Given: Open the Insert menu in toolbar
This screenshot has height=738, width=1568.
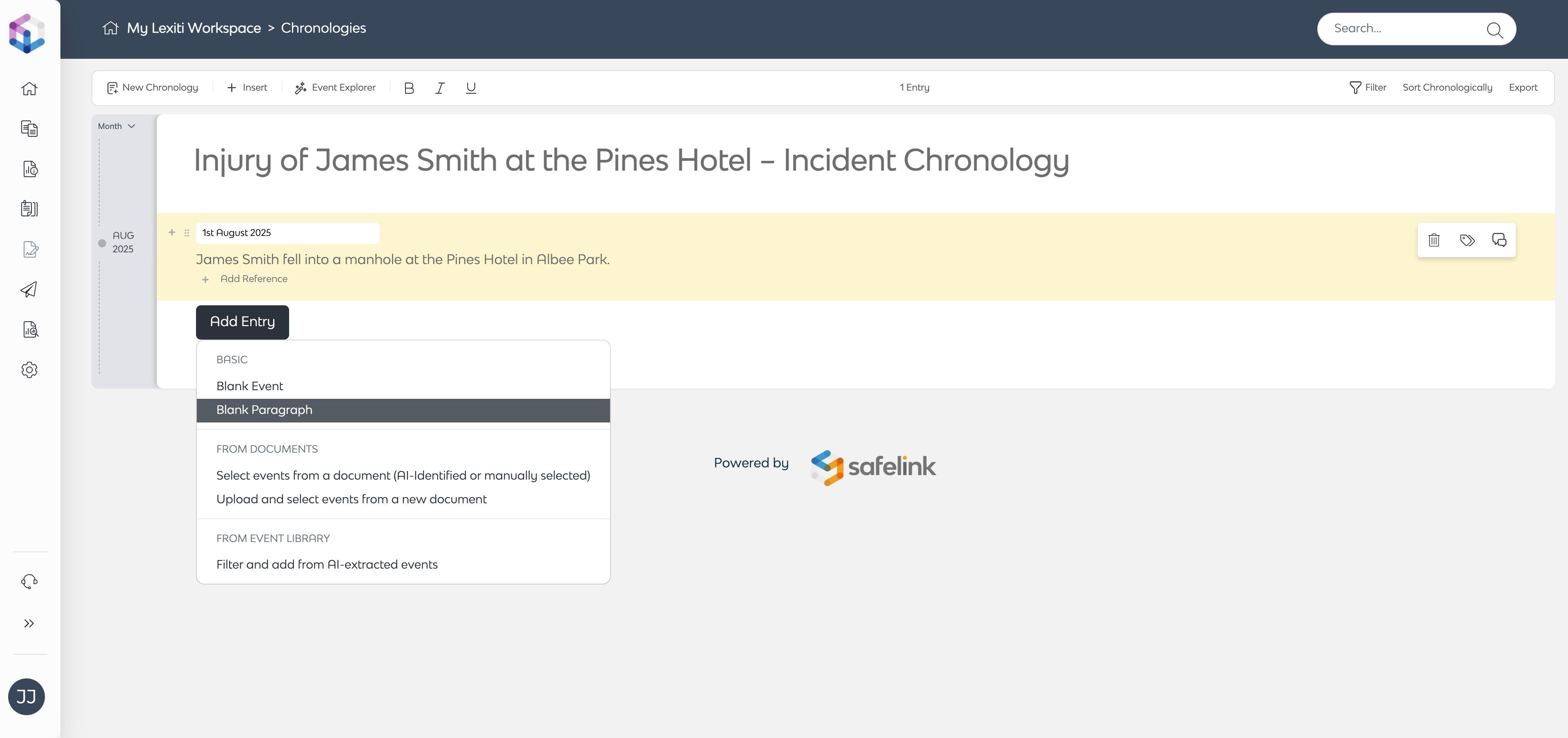Looking at the screenshot, I should point(247,88).
